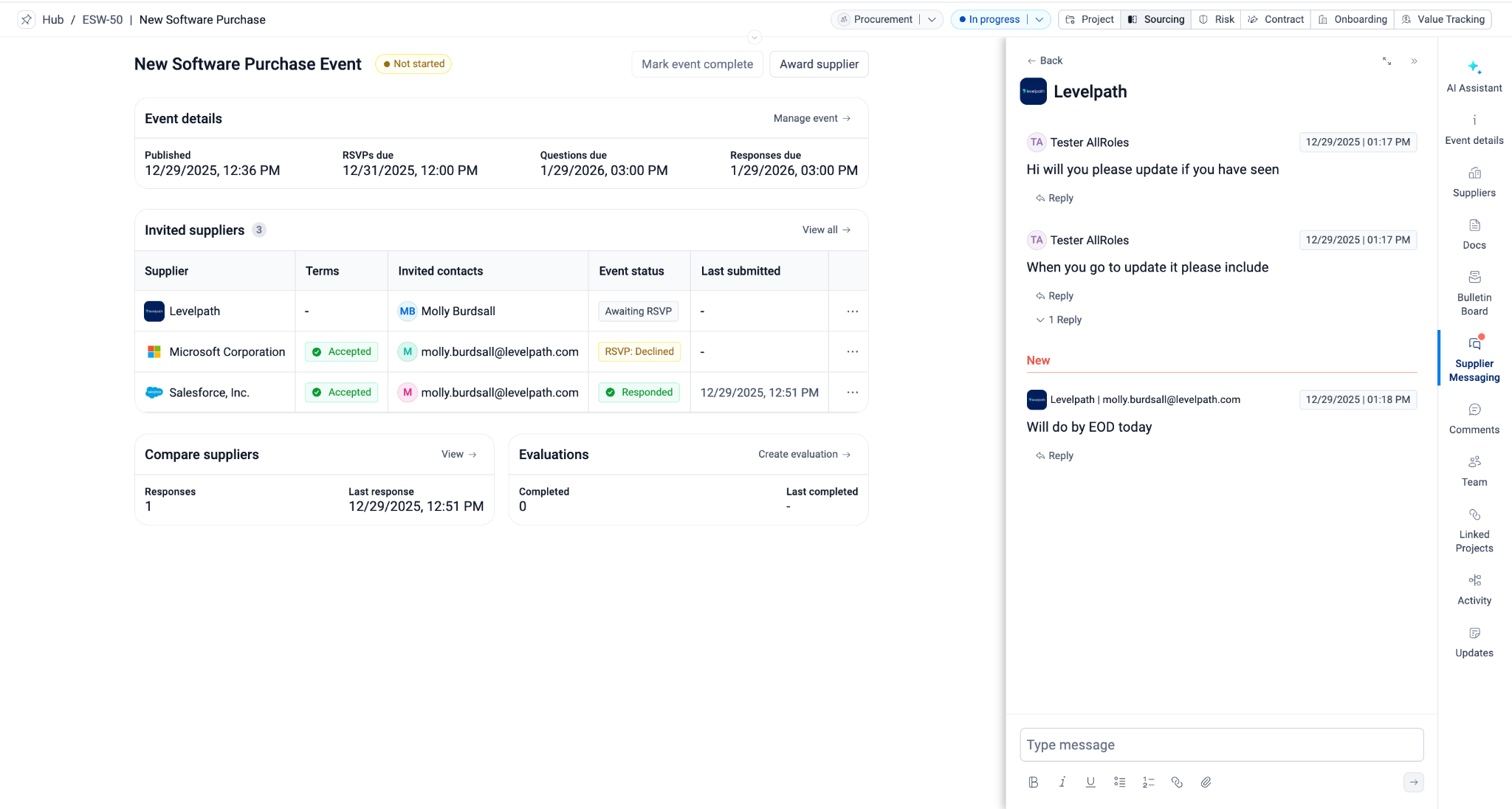Open Bulletin Board in sidebar
1512x809 pixels.
pos(1474,292)
